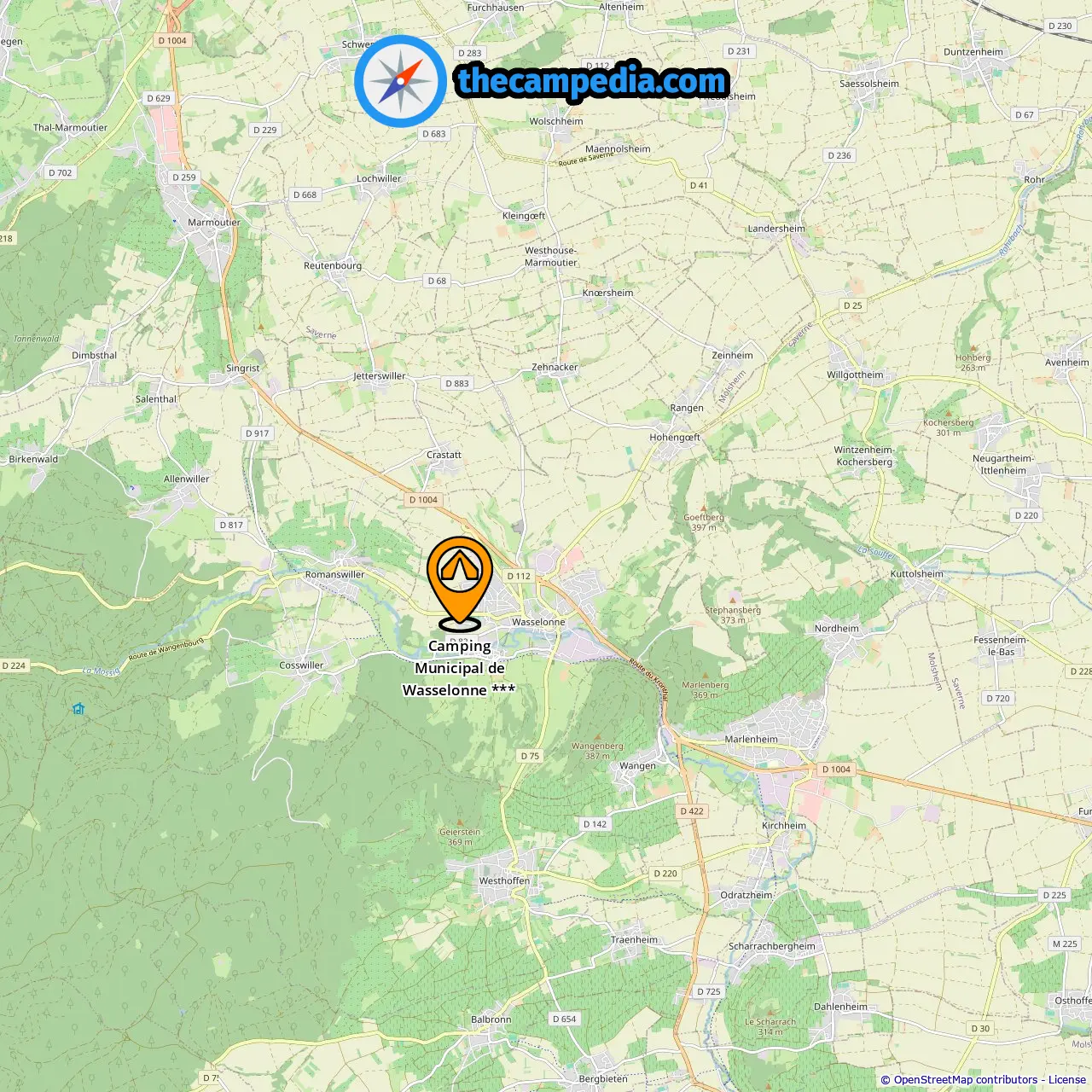The image size is (1092, 1092).
Task: Click the blue shelter icon near Route de Wangenbourg
Action: click(x=78, y=708)
